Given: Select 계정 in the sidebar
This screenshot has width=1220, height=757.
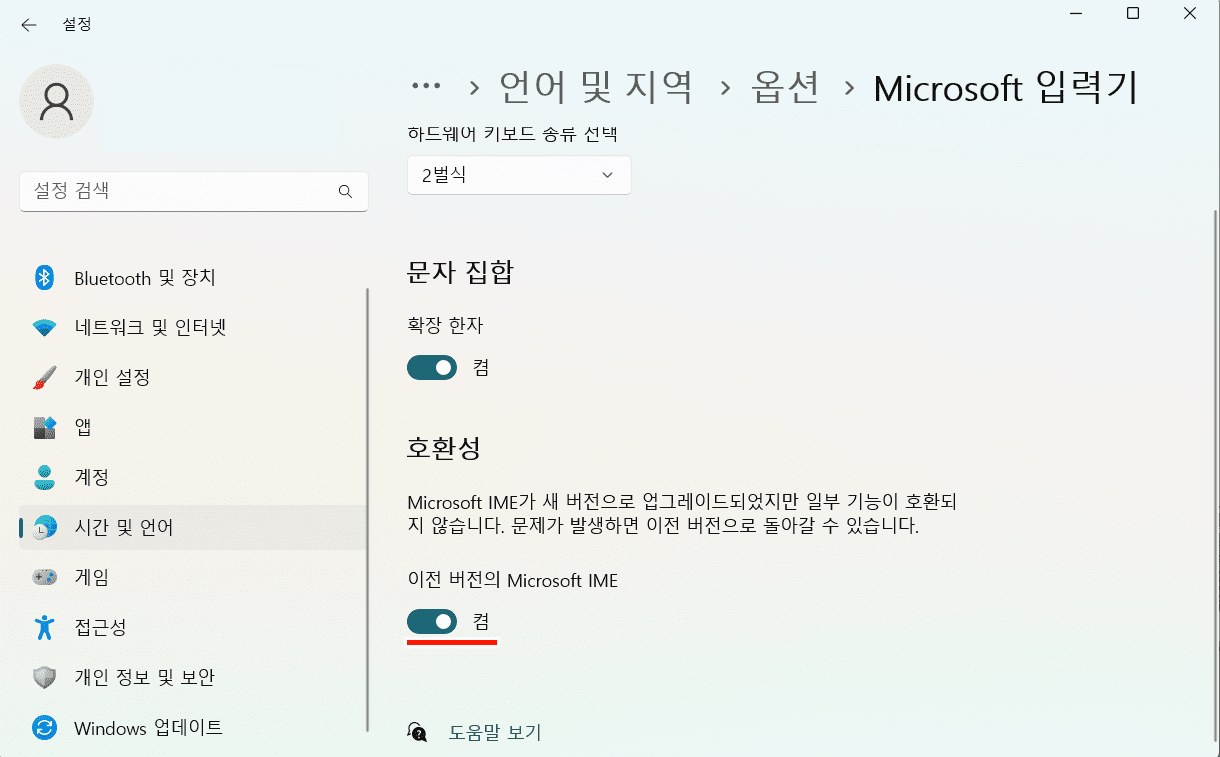Looking at the screenshot, I should (193, 478).
